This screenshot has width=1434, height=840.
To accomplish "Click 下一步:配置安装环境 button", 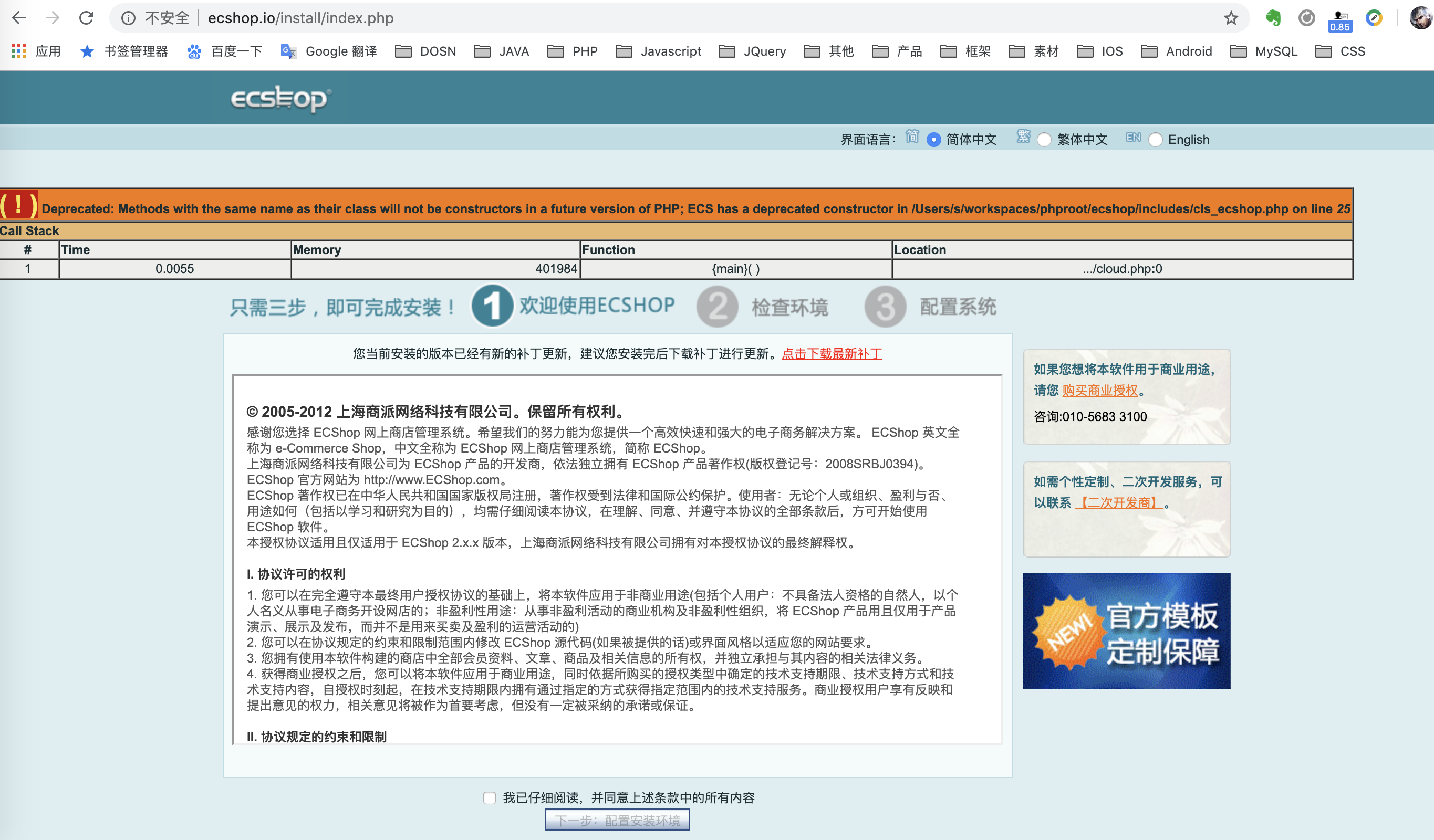I will pos(617,820).
